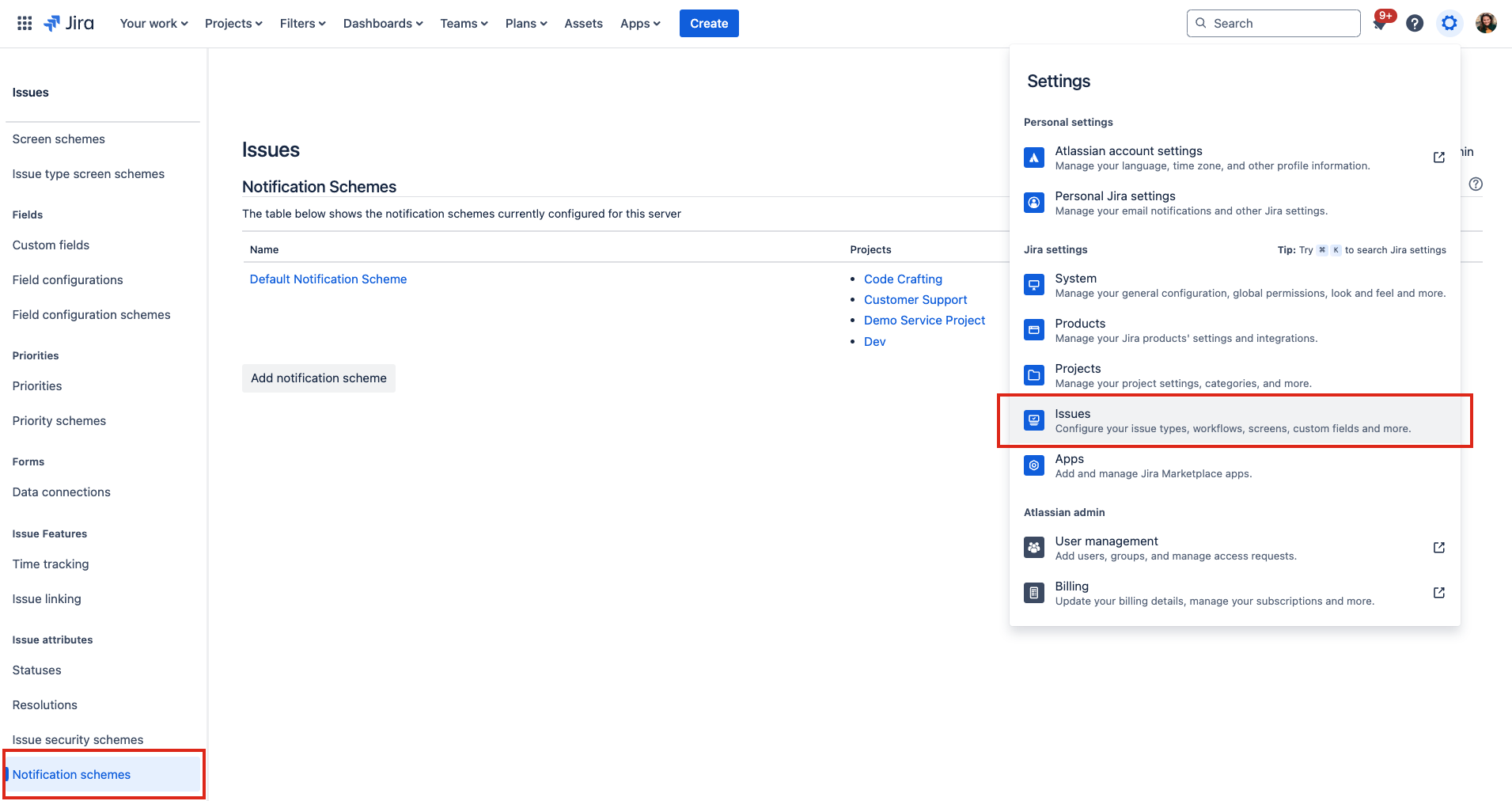Open the help question mark icon

pos(1415,24)
